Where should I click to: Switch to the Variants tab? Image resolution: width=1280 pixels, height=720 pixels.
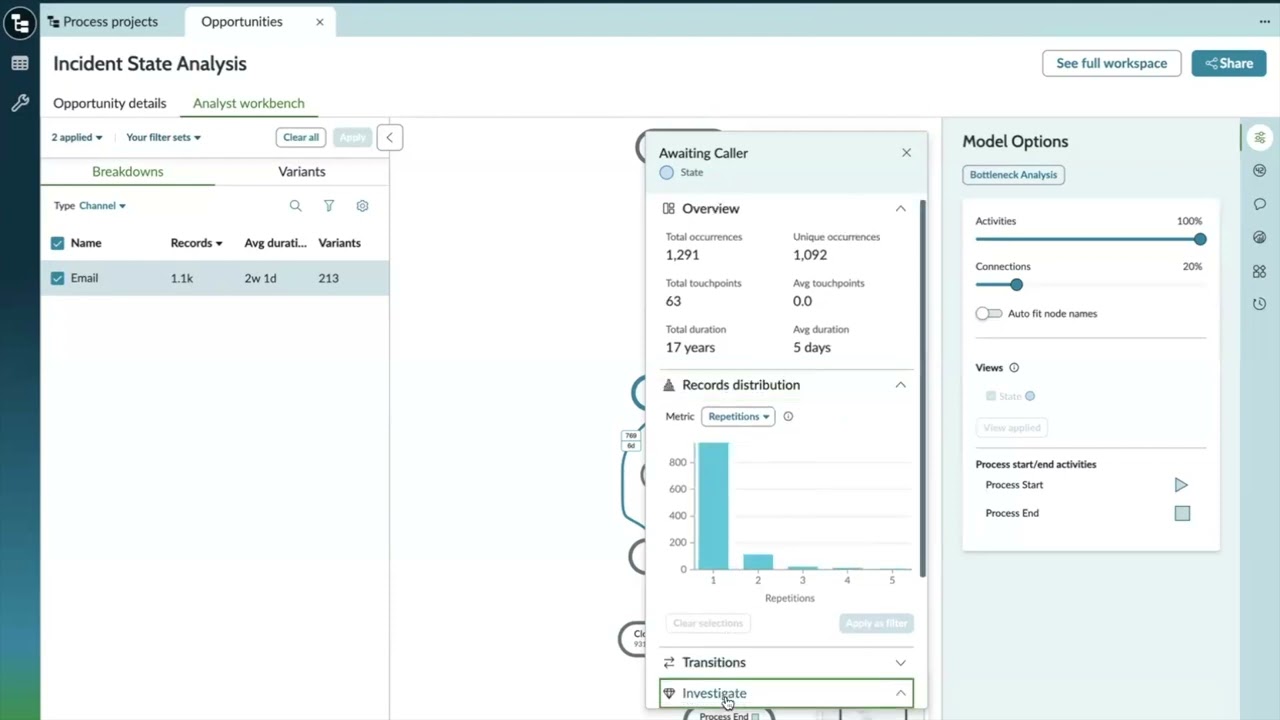(x=302, y=172)
